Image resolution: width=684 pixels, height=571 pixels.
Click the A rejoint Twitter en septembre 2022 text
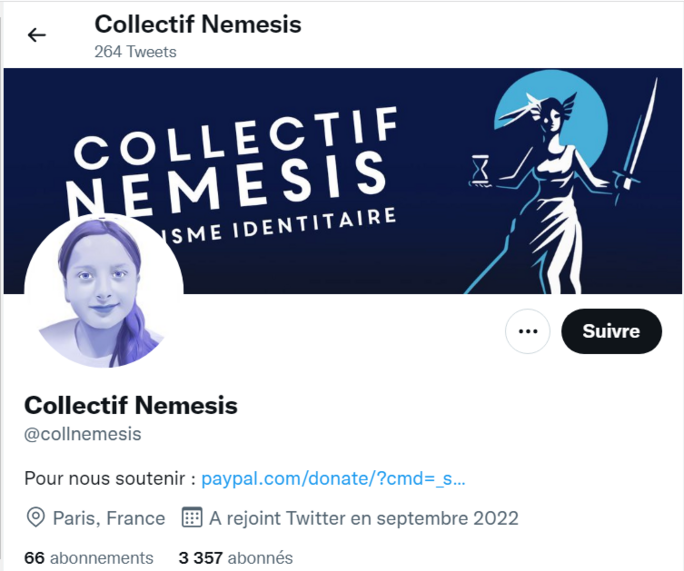(x=364, y=518)
